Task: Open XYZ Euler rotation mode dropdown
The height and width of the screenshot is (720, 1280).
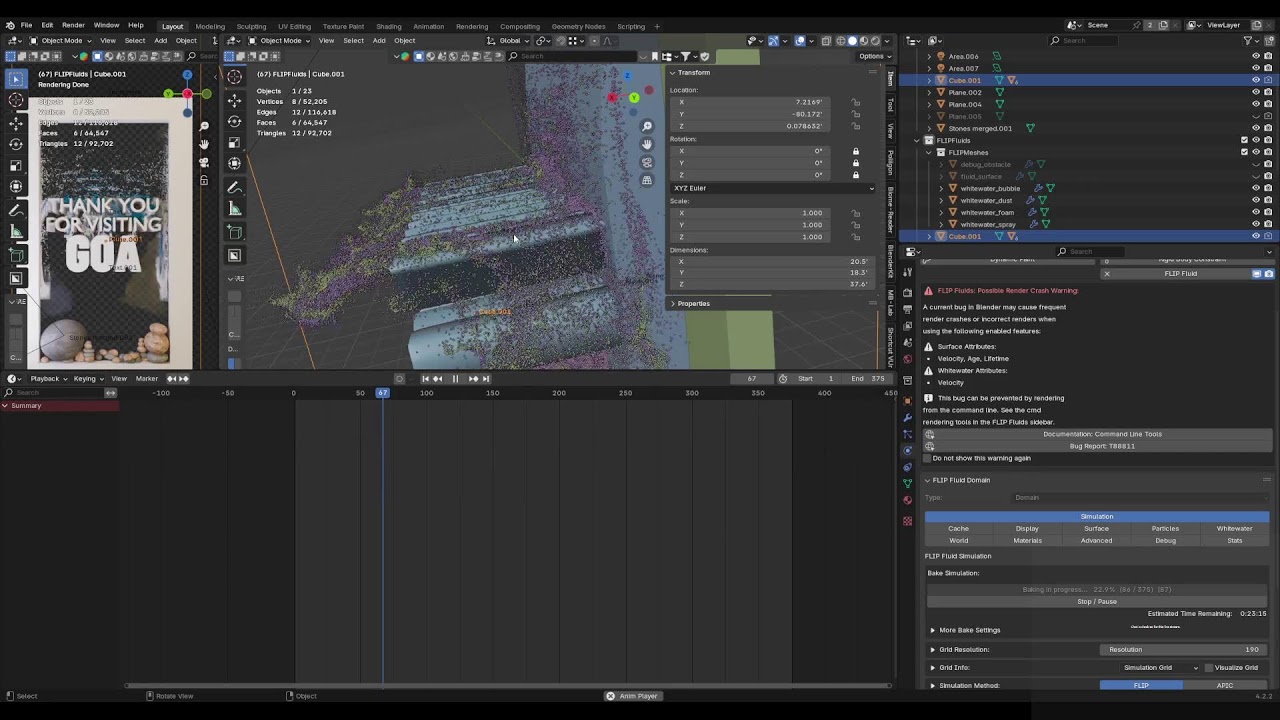Action: [x=773, y=188]
